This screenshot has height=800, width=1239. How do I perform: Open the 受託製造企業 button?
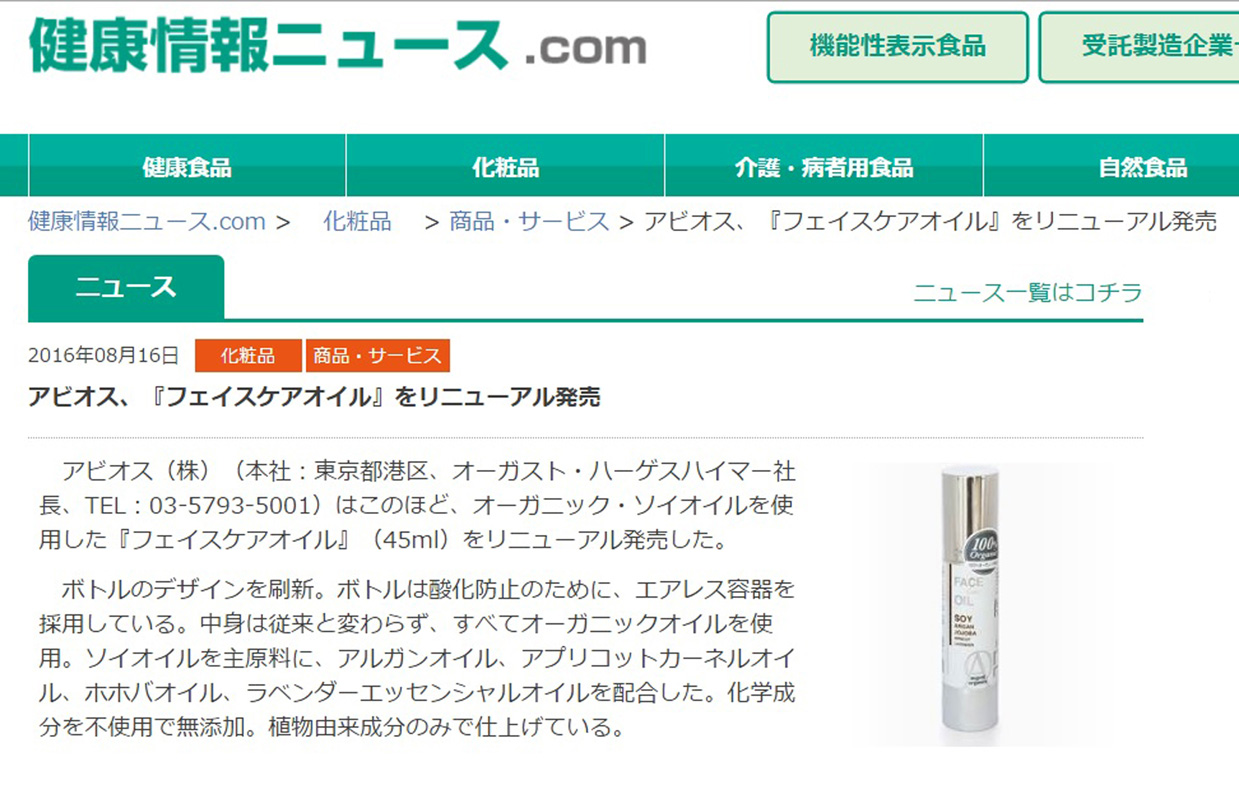point(1139,47)
